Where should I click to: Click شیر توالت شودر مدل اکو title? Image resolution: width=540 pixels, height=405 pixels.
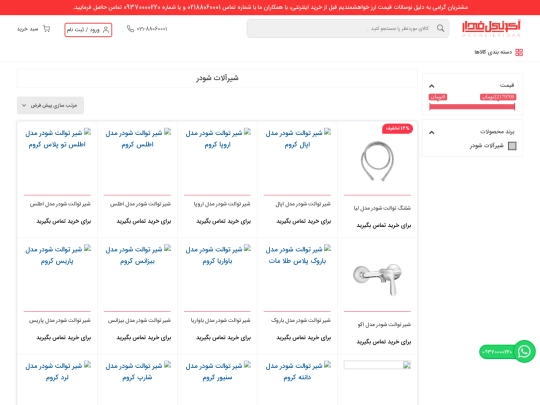[x=384, y=324]
